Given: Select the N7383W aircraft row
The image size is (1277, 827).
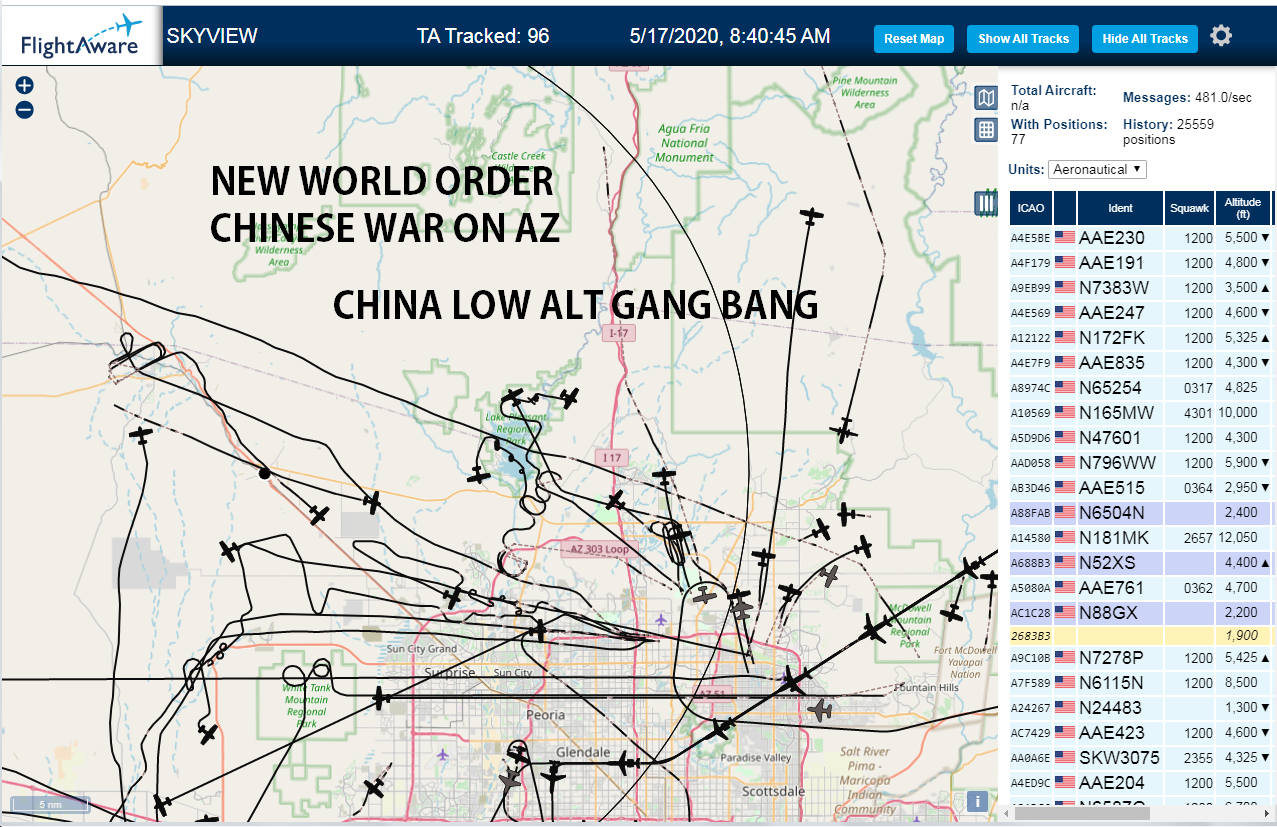Looking at the screenshot, I should click(1141, 288).
